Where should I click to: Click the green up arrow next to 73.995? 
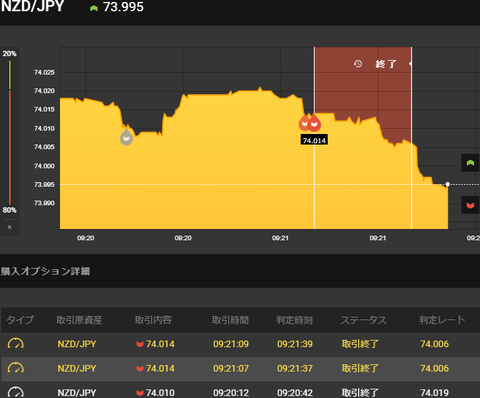[94, 8]
